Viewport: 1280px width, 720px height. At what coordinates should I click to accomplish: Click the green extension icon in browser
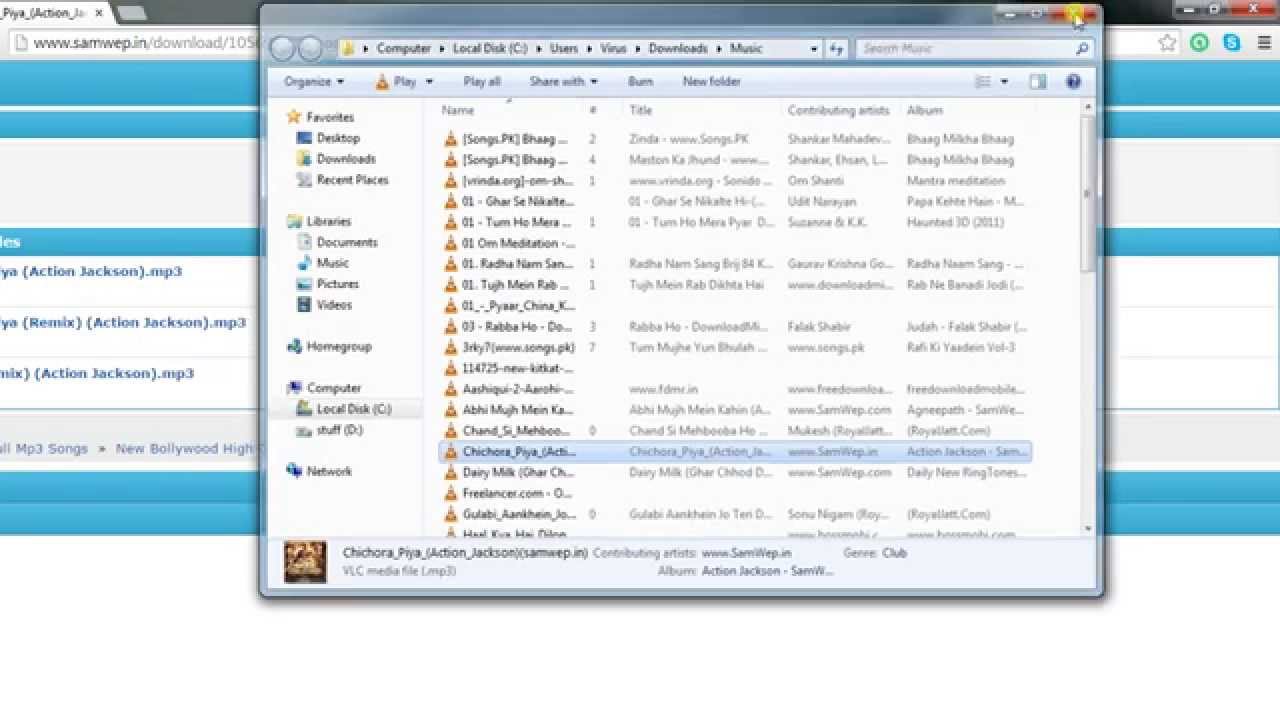(1200, 43)
